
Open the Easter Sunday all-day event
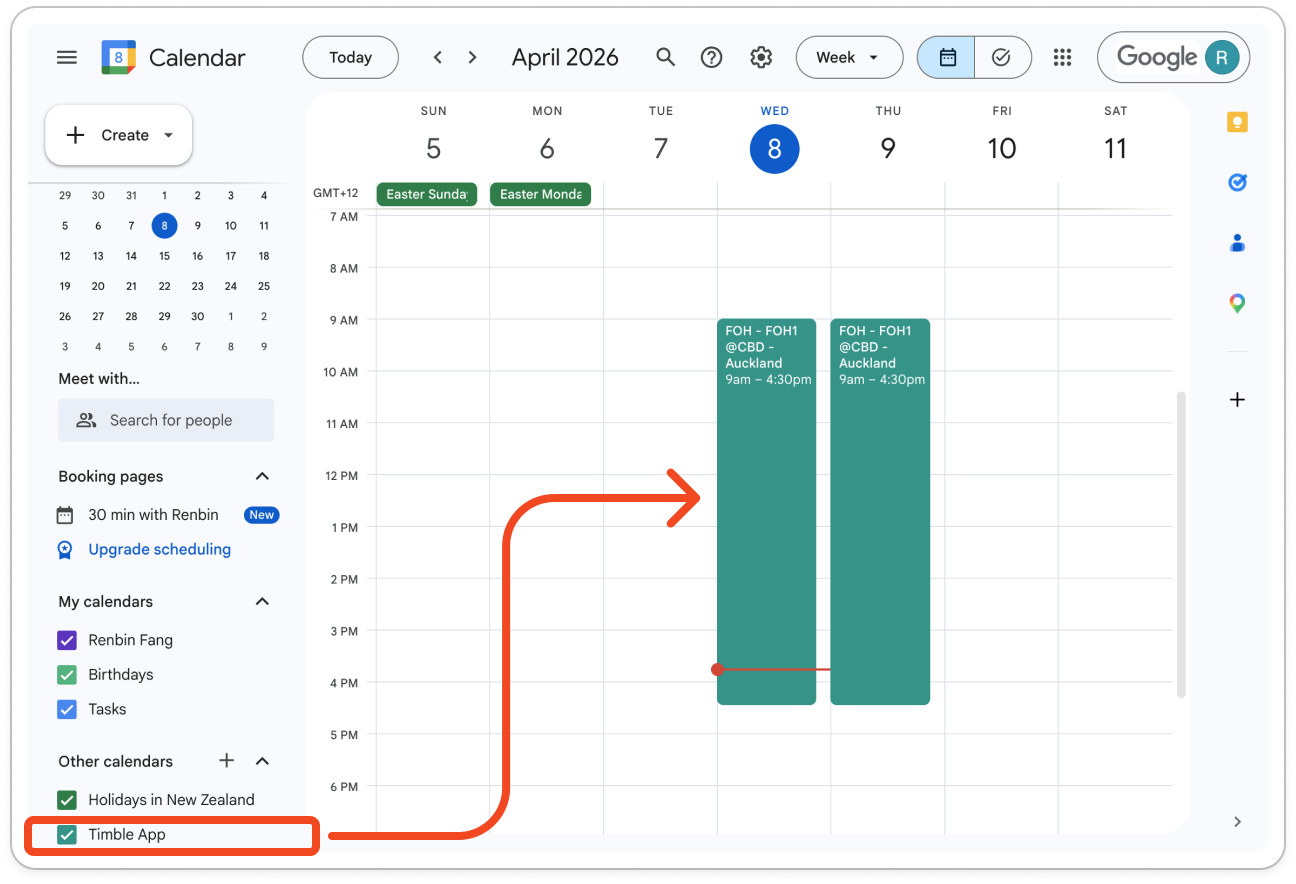pos(427,194)
